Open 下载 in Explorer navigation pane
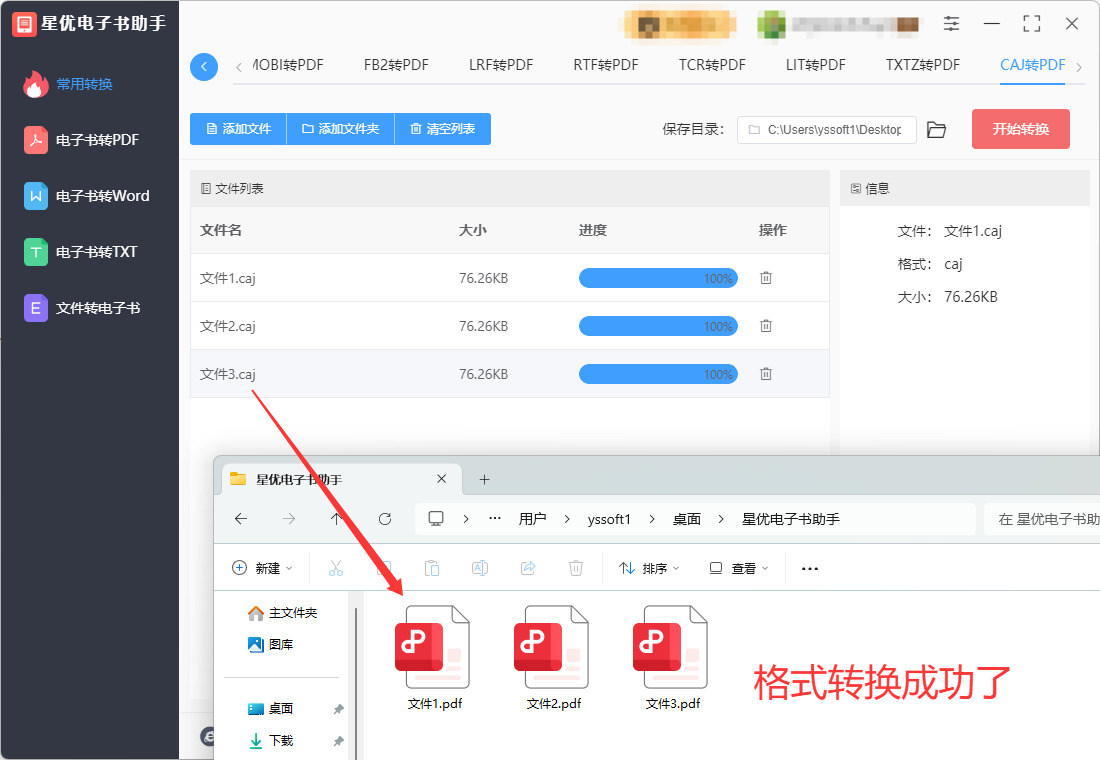Screen dimensions: 1100x760 click(271, 740)
